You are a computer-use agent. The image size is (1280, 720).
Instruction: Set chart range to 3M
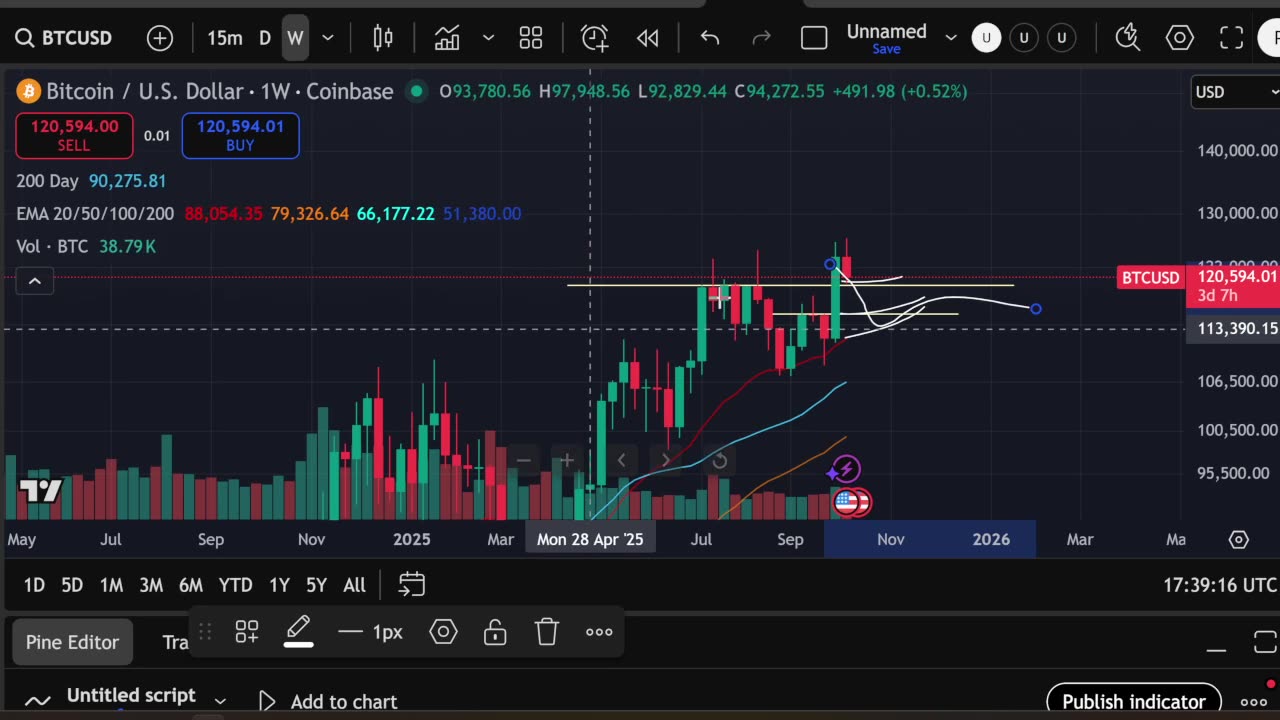(151, 585)
